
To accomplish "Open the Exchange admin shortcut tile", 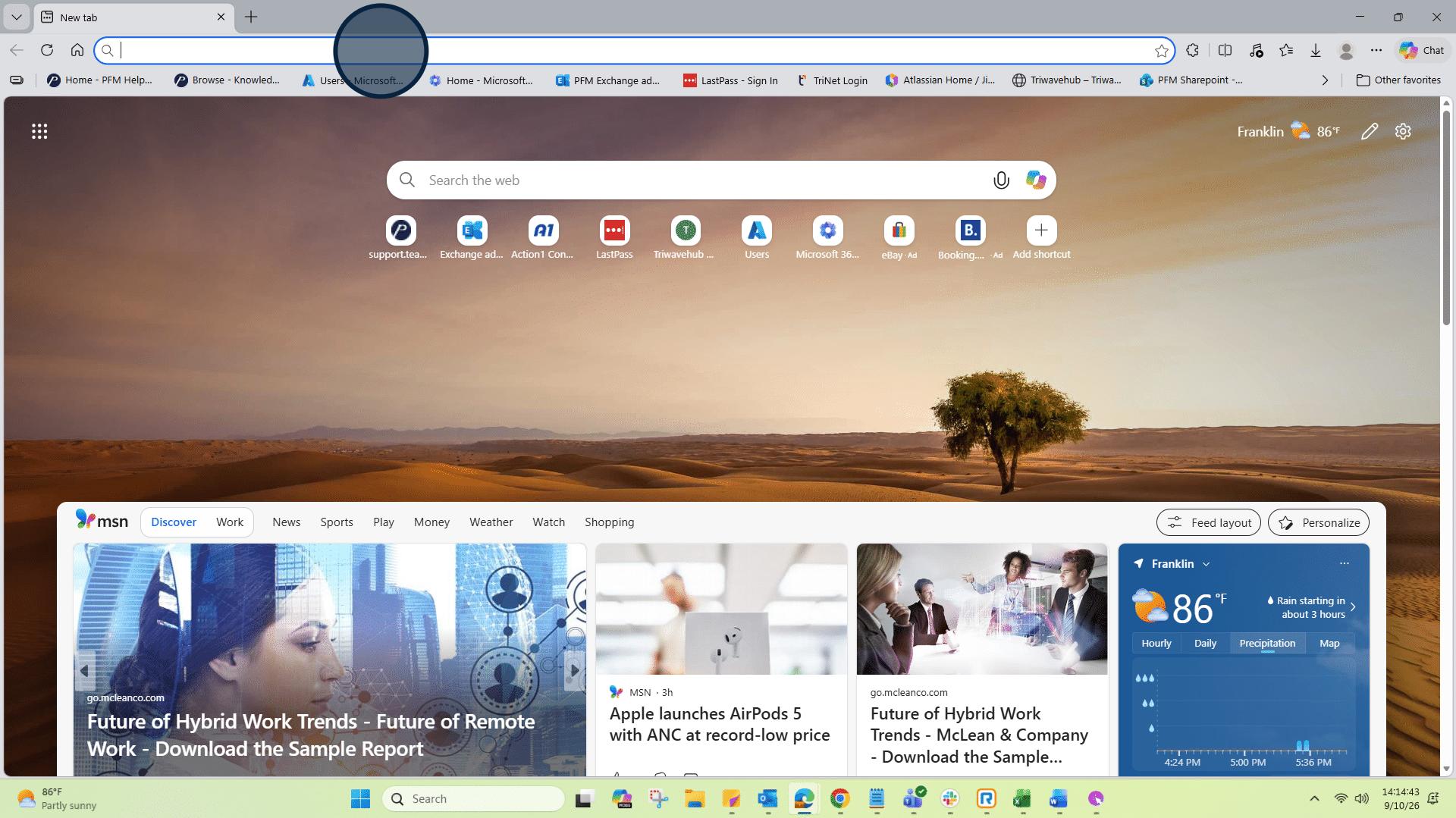I will coord(472,237).
